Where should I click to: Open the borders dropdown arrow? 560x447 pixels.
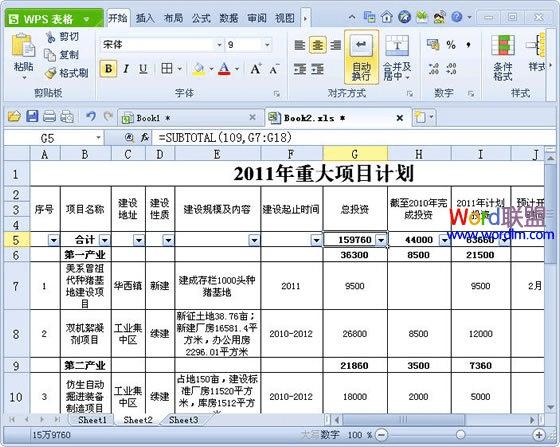click(179, 69)
